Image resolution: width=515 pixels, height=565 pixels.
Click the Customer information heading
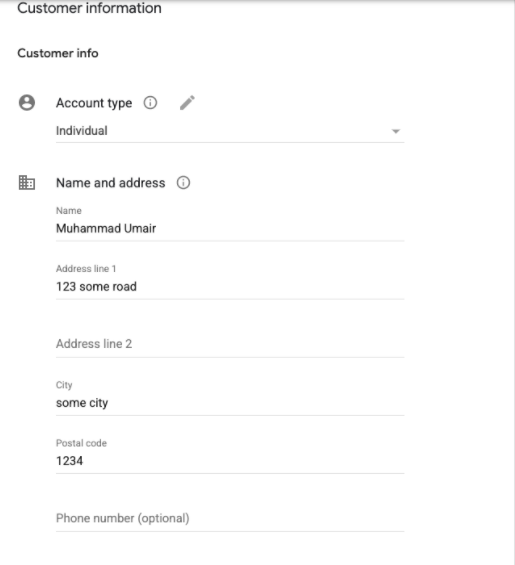89,8
